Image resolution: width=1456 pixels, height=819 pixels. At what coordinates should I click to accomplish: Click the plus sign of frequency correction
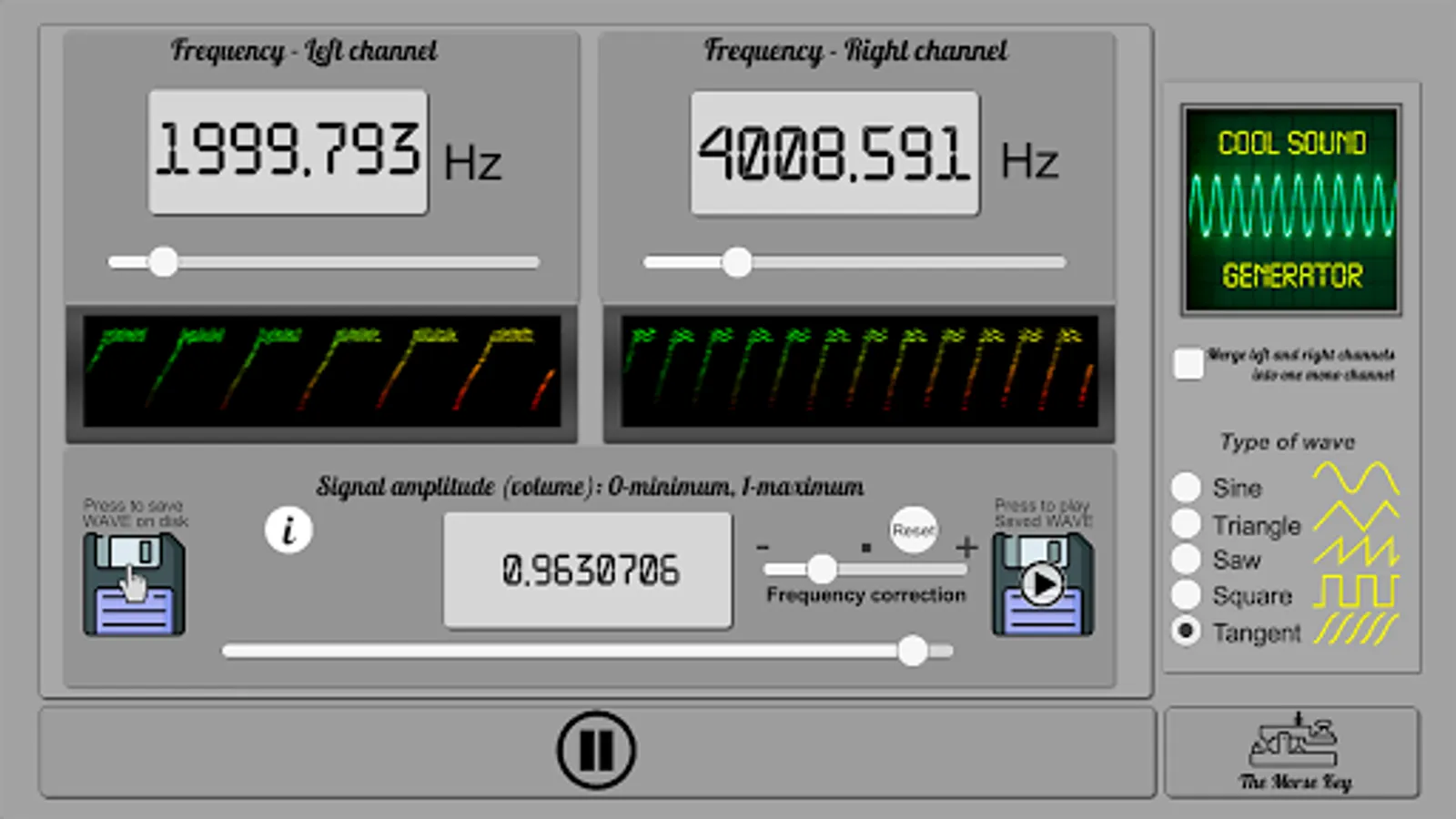(x=966, y=546)
